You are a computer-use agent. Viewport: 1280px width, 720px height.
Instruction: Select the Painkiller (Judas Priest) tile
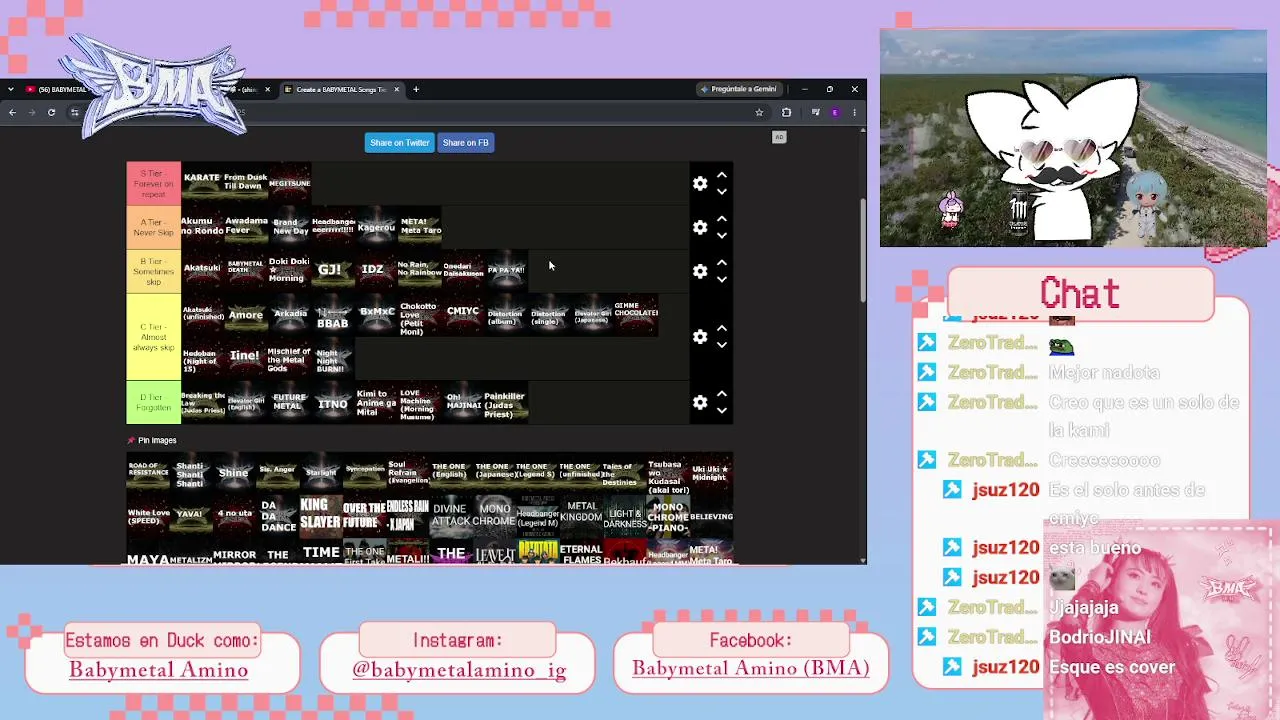tap(506, 402)
